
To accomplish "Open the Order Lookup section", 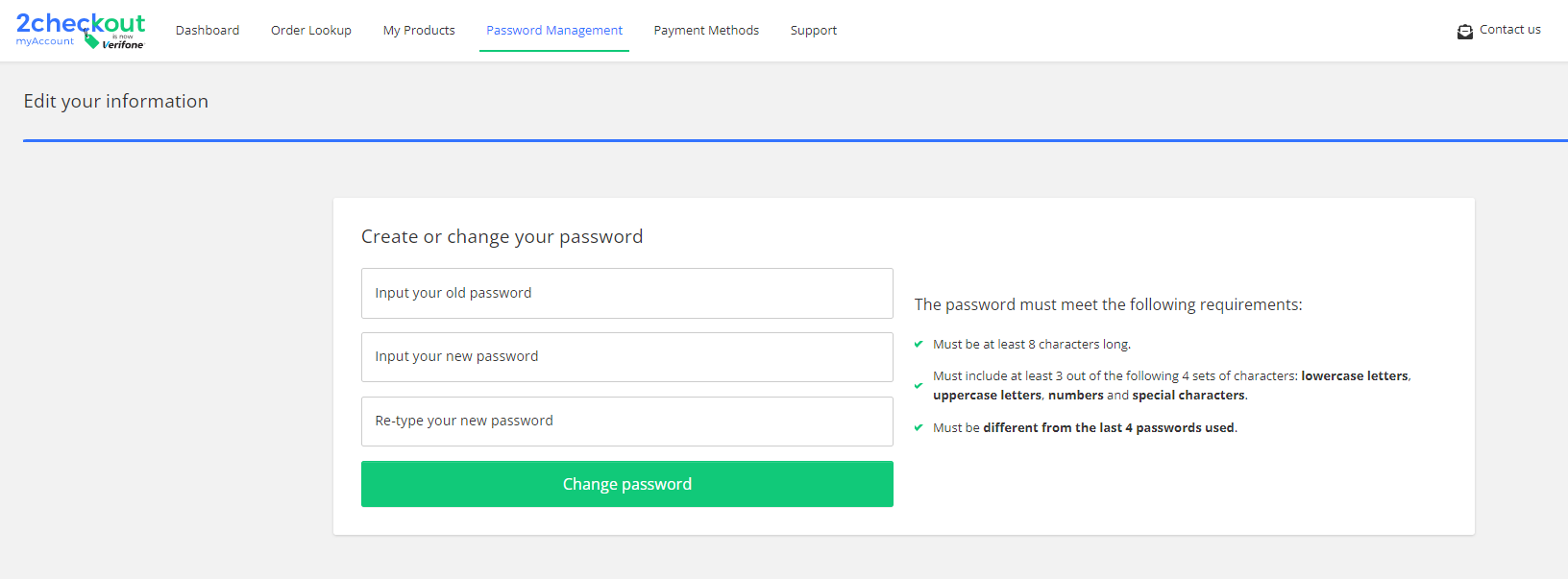I will click(x=310, y=30).
